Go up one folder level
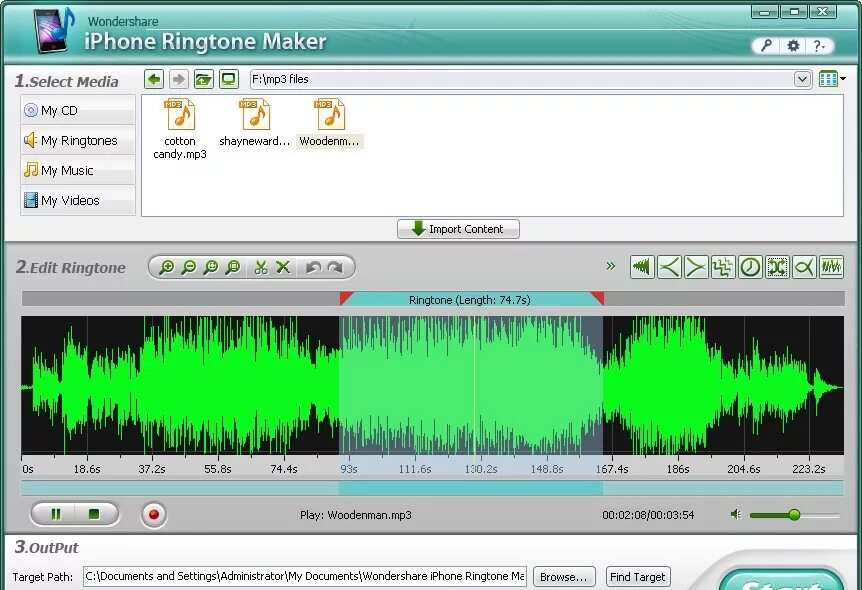Screen dimensions: 862x590 coord(203,79)
